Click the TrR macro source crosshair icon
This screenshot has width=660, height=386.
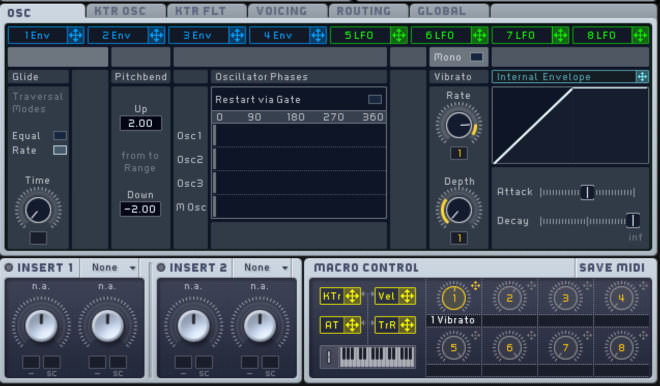(407, 325)
